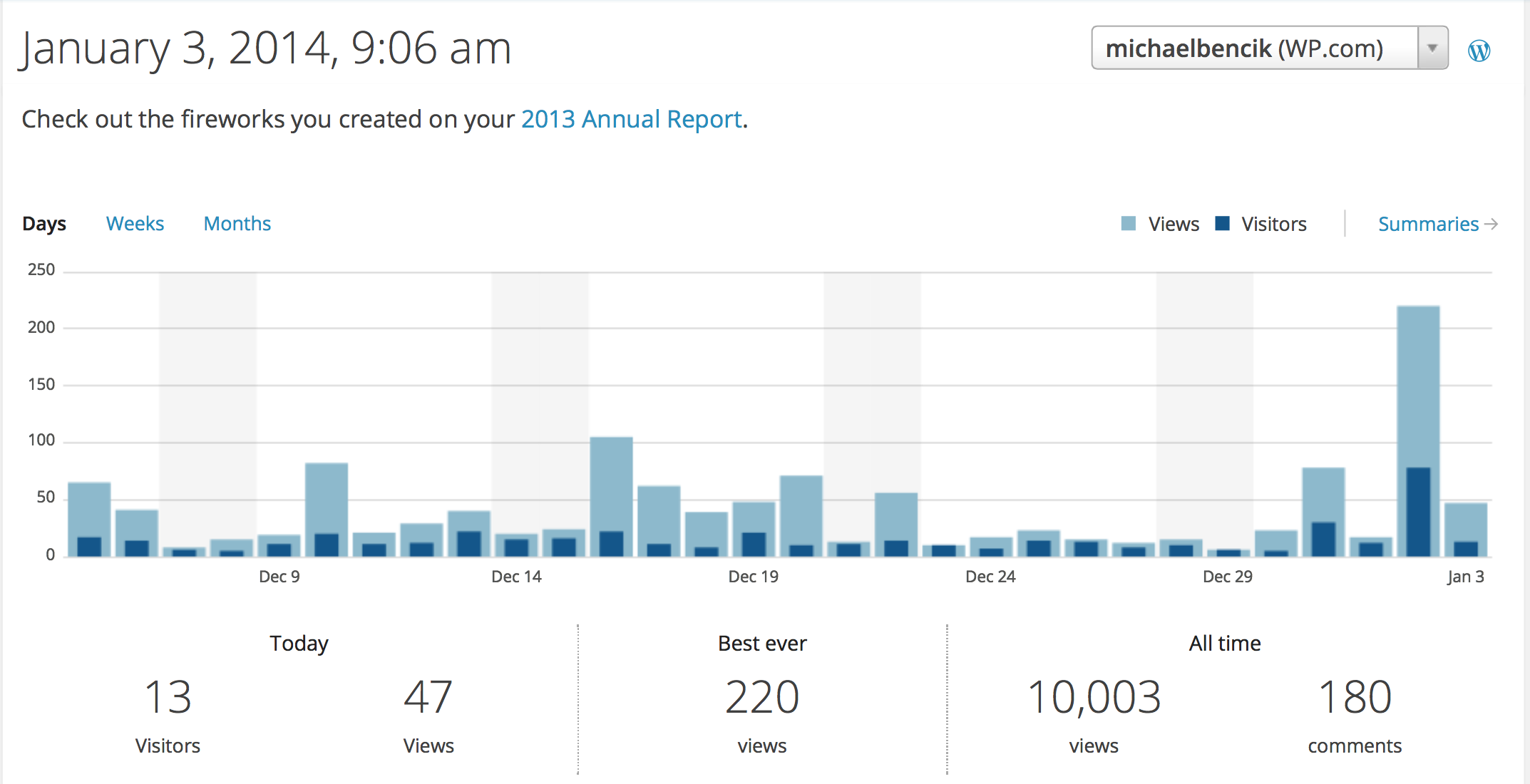Screen dimensions: 1530x784
Task: Switch to the Months tab
Action: (237, 224)
